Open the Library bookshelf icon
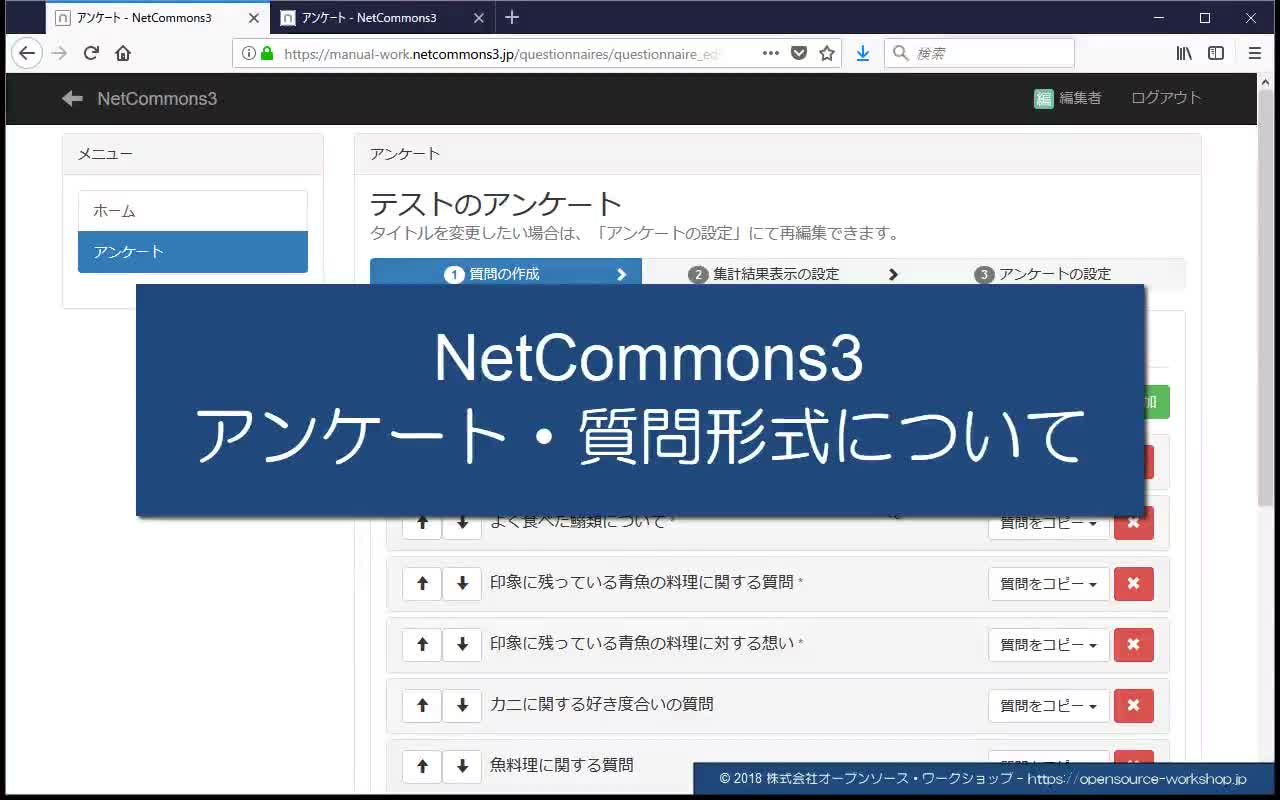This screenshot has width=1280, height=800. 1184,54
